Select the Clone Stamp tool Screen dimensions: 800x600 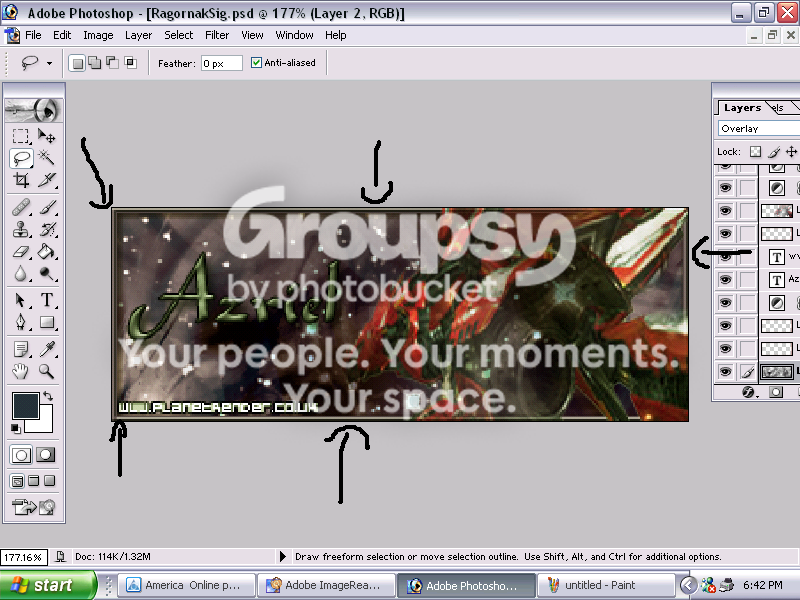[x=21, y=230]
